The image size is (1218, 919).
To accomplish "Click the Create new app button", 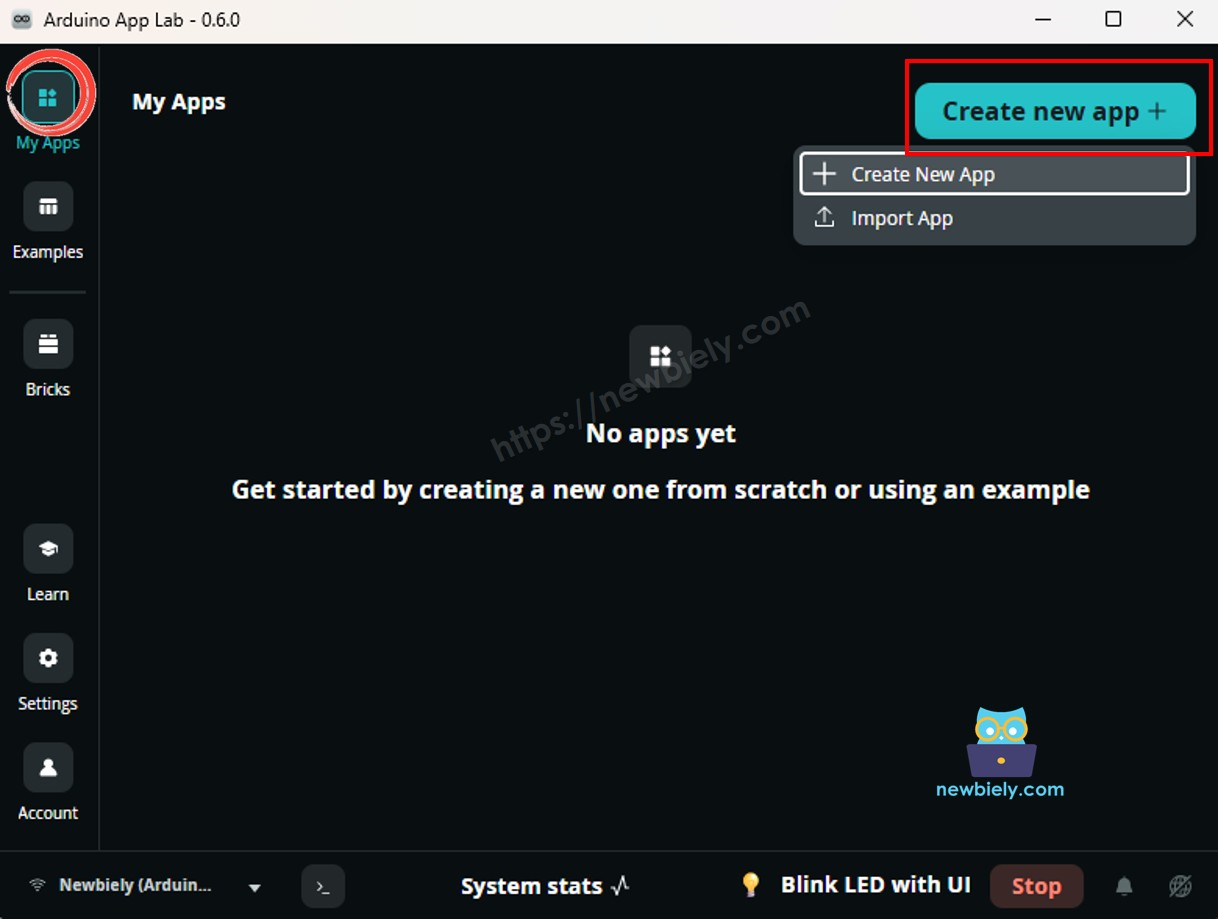I will tap(1055, 111).
